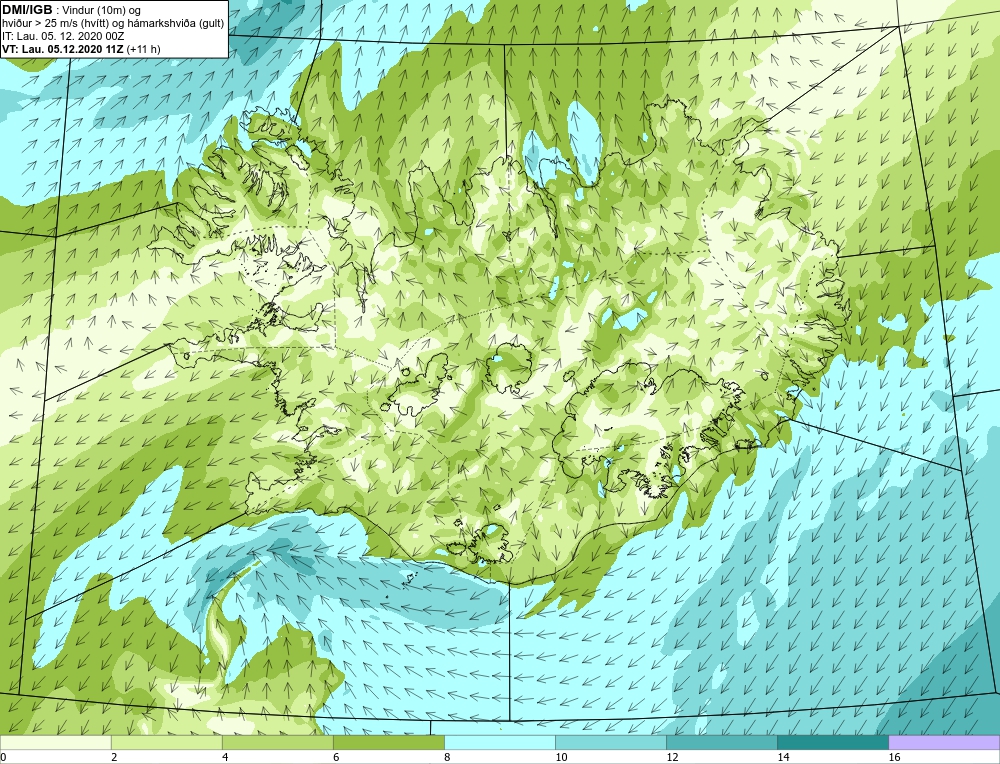Pick the medium teal 12–14 m/s legend swatch
The image size is (1000, 764).
click(721, 742)
